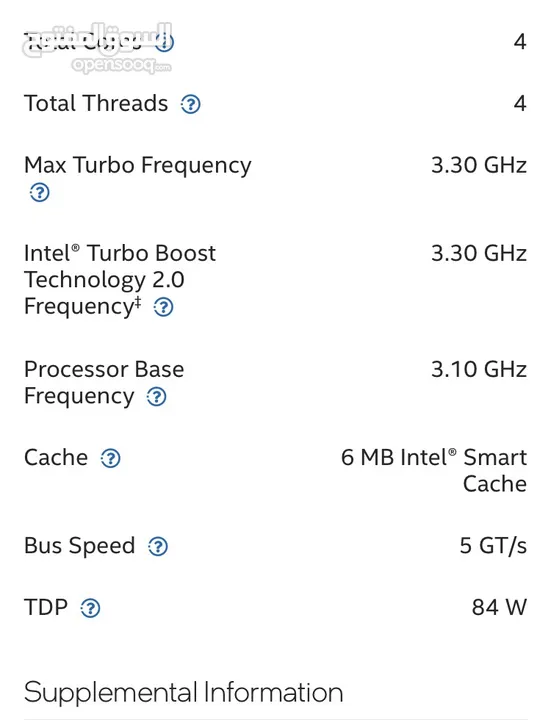Select the Bus Speed label text
This screenshot has height=720, width=551.
[79, 546]
